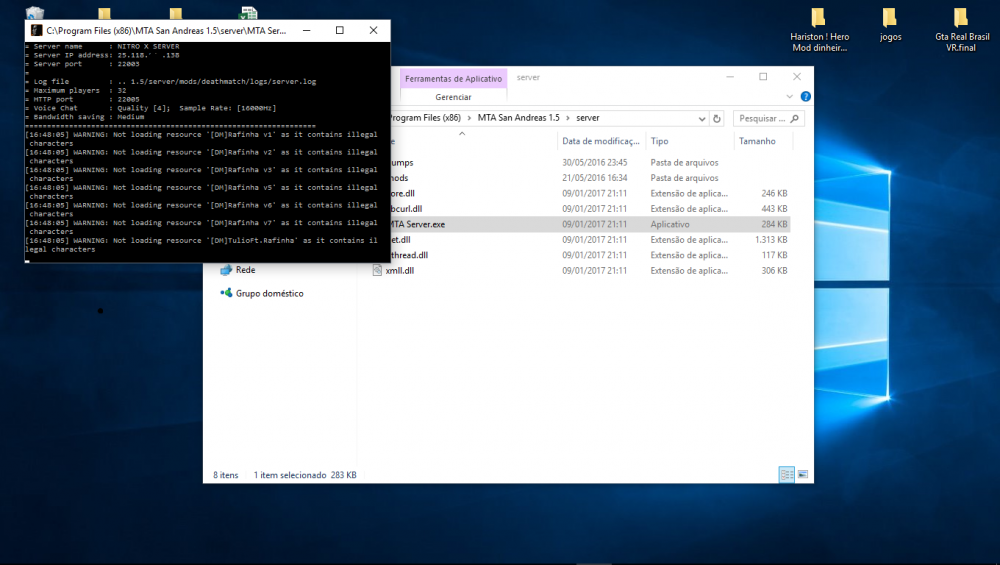Open the Hariston Hero Mod desktop folder
The image size is (1000, 565).
tap(818, 28)
